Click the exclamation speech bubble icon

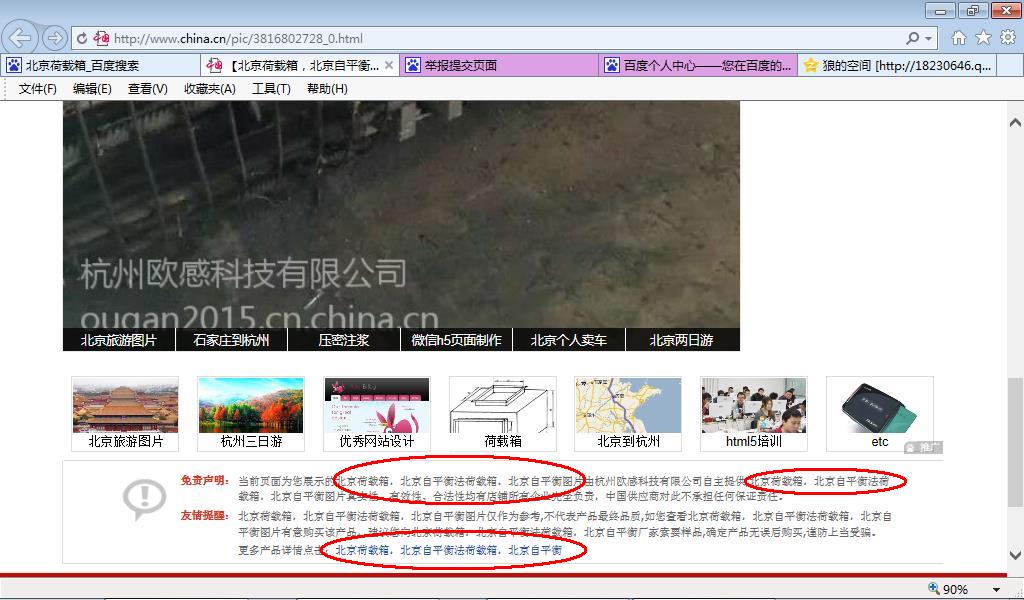click(x=144, y=499)
